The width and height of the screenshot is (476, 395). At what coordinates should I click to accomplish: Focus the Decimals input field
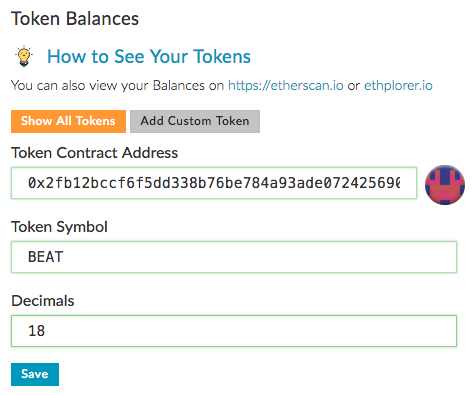tap(234, 331)
